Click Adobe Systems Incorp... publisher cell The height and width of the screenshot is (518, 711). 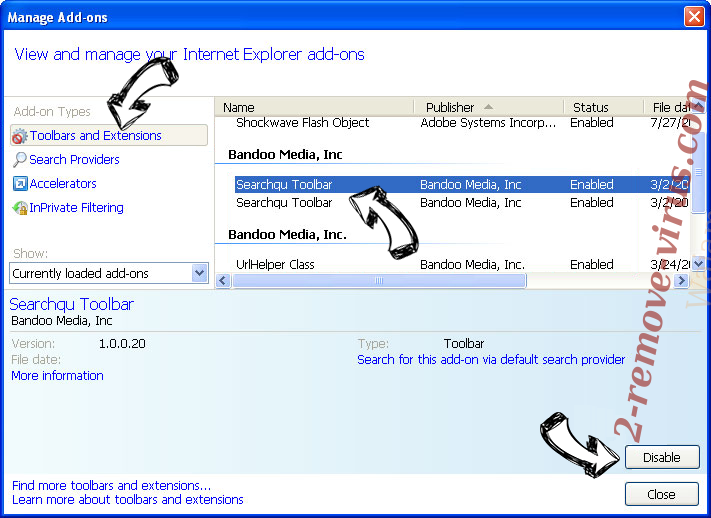point(488,123)
